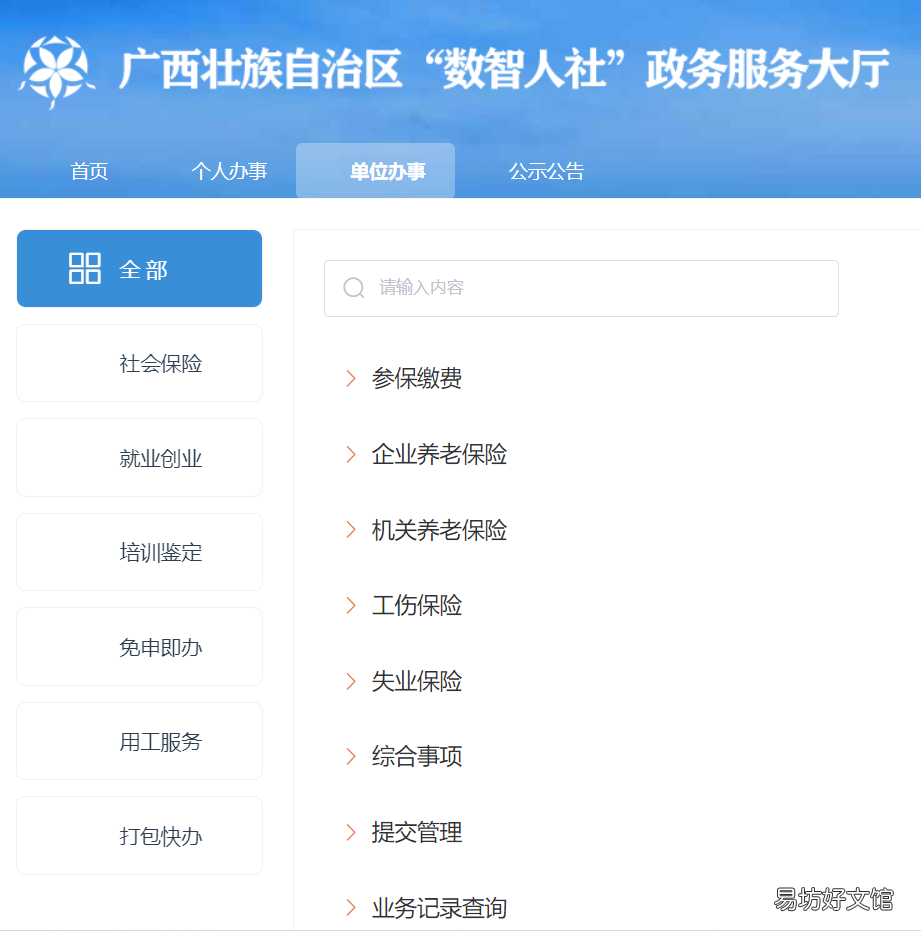Viewport: 921px width, 931px height.
Task: Click the 业务记录查询 label
Action: pyautogui.click(x=439, y=908)
